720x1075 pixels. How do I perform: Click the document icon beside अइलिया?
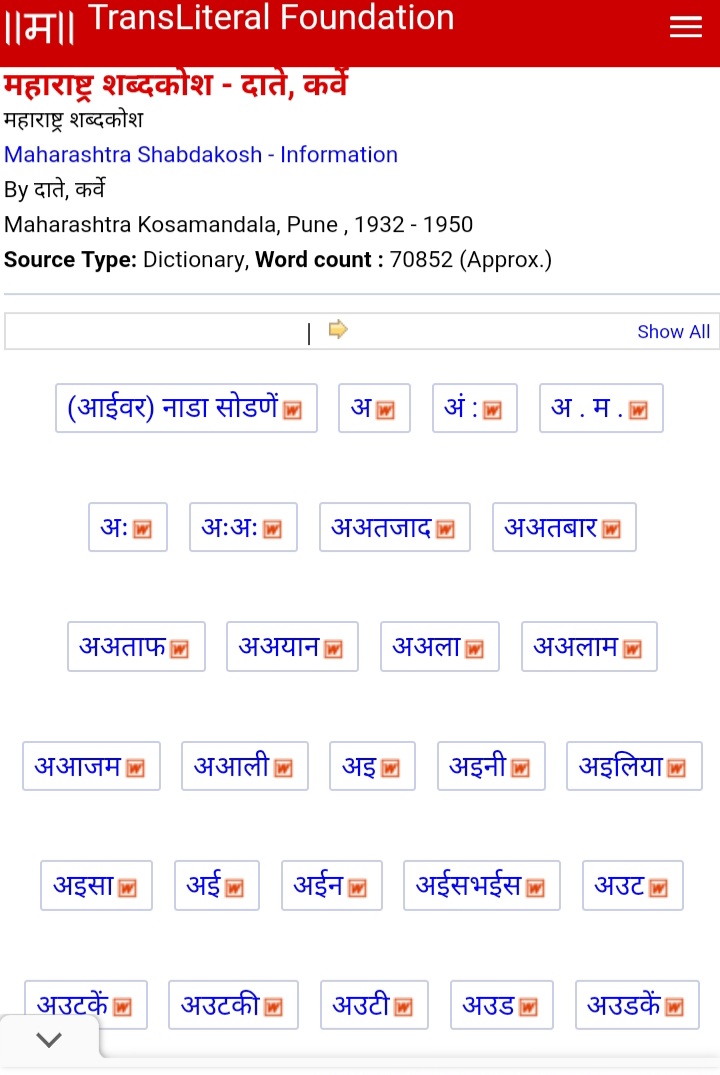pos(677,768)
